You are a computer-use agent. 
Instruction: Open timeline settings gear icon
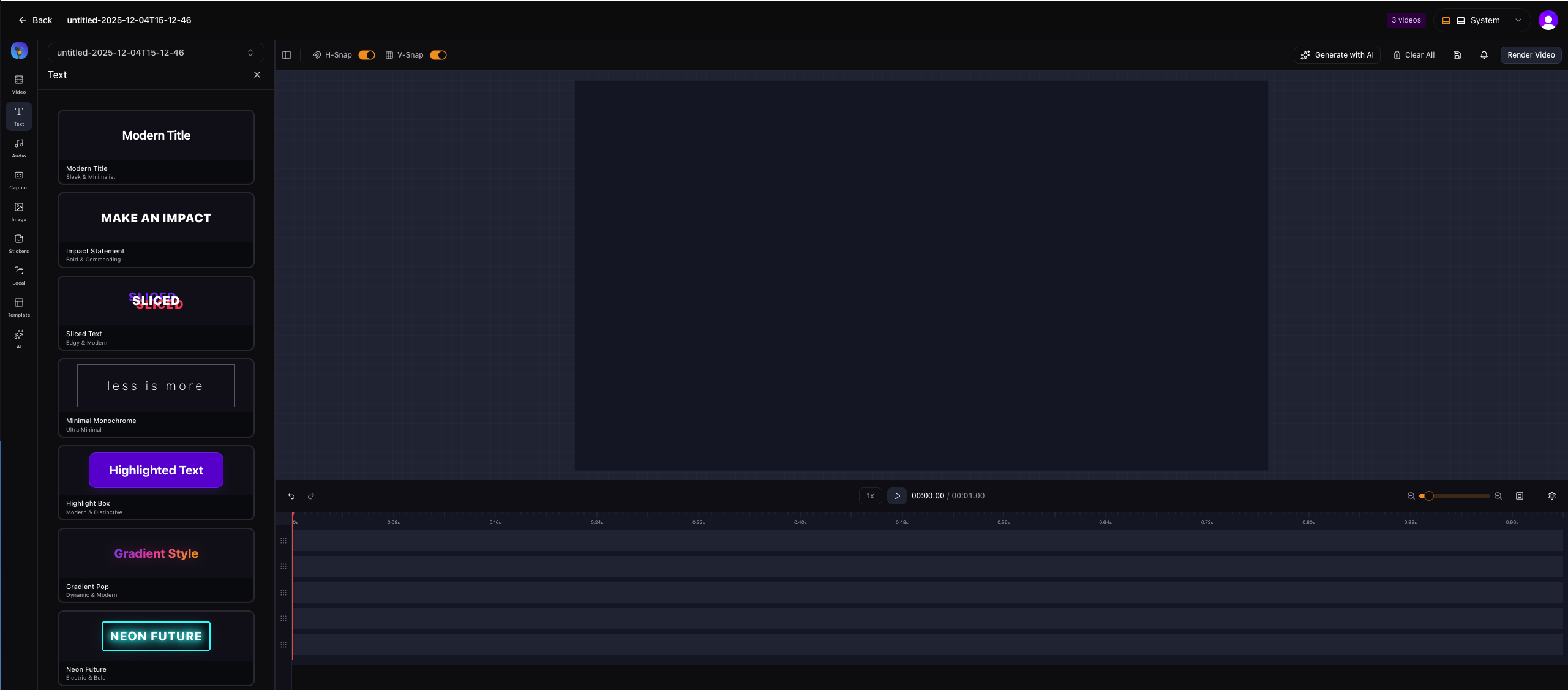1552,496
